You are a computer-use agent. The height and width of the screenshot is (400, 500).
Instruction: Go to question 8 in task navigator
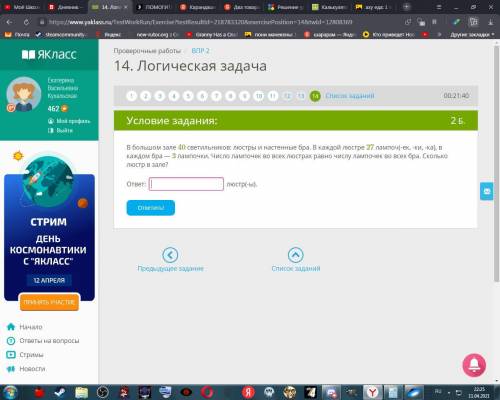[x=230, y=96]
